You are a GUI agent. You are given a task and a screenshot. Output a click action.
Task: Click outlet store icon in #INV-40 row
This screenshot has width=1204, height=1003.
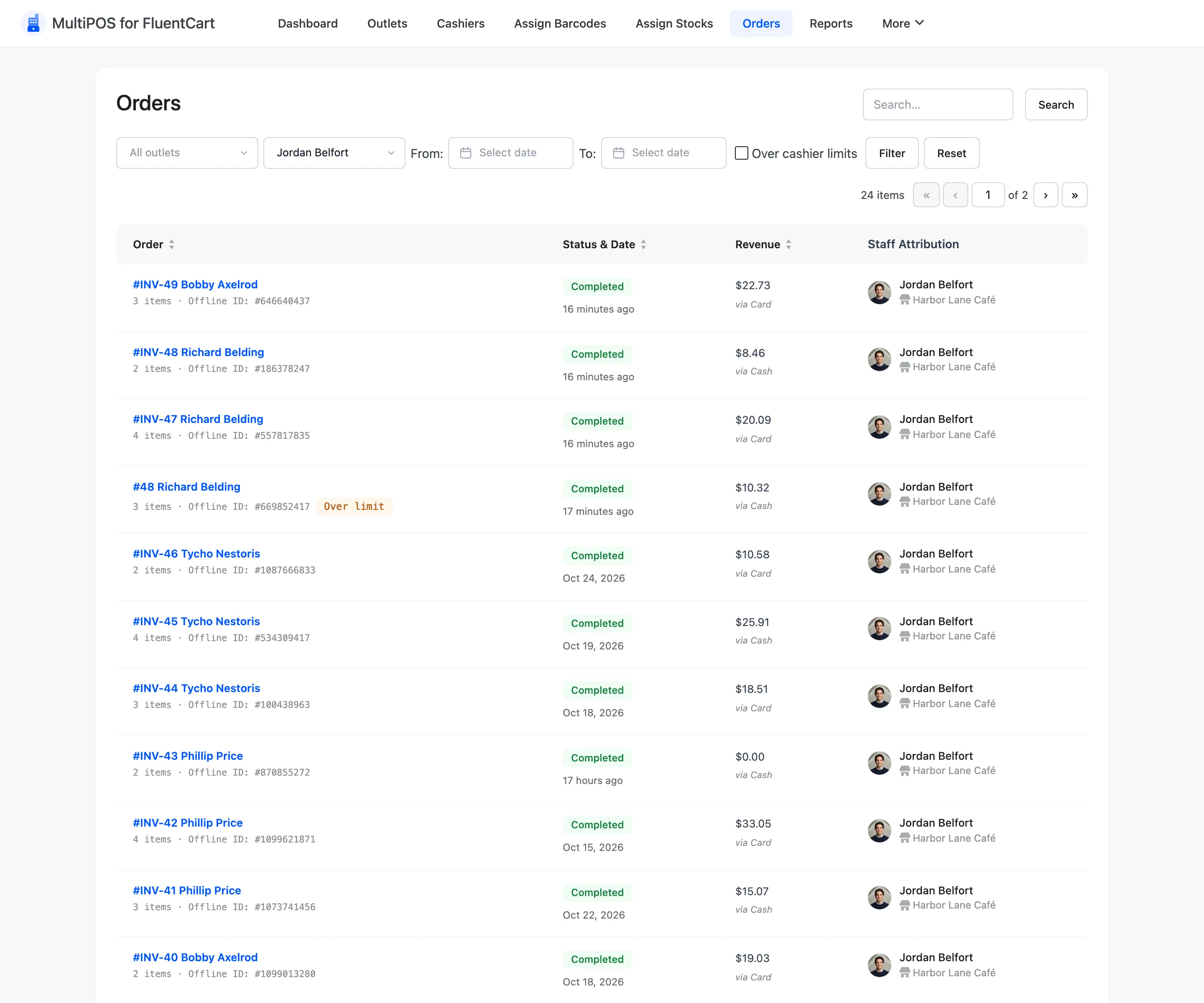pyautogui.click(x=905, y=972)
